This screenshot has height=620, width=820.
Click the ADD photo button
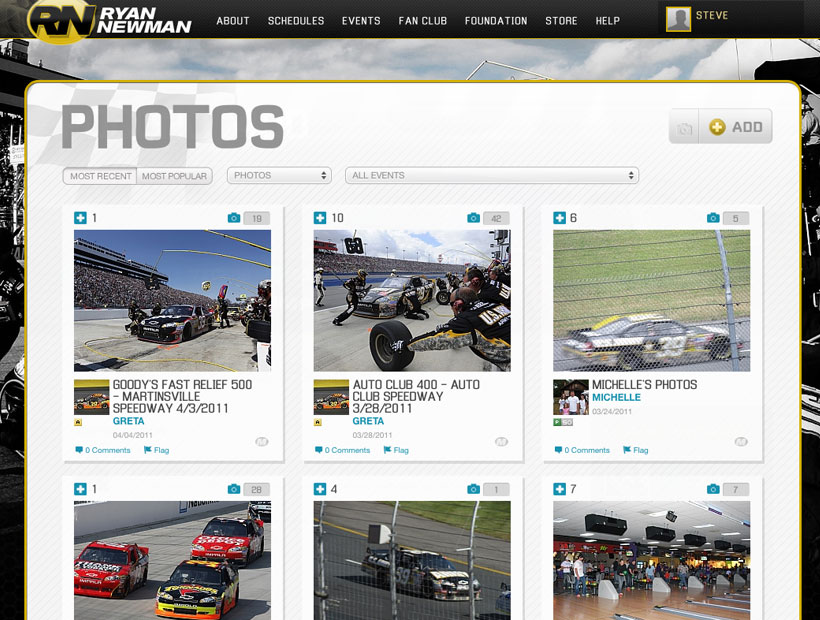pos(736,127)
